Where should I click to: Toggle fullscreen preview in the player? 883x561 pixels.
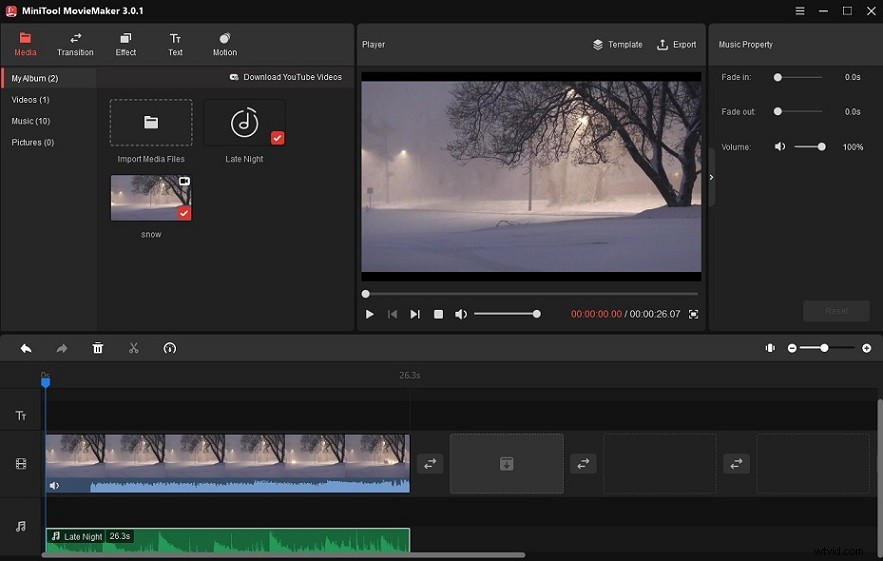(693, 314)
